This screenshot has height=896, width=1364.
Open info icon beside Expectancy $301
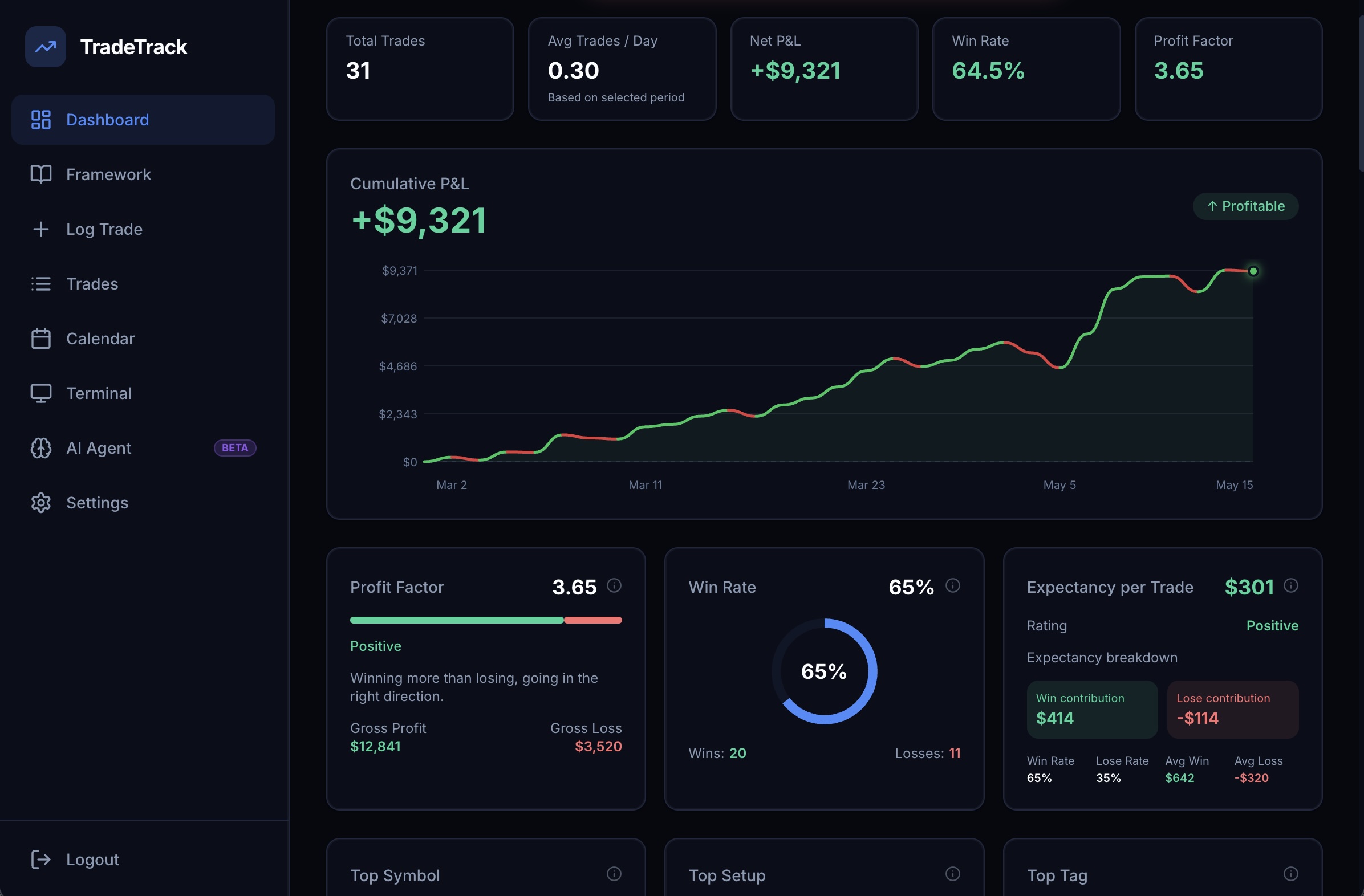(1290, 585)
